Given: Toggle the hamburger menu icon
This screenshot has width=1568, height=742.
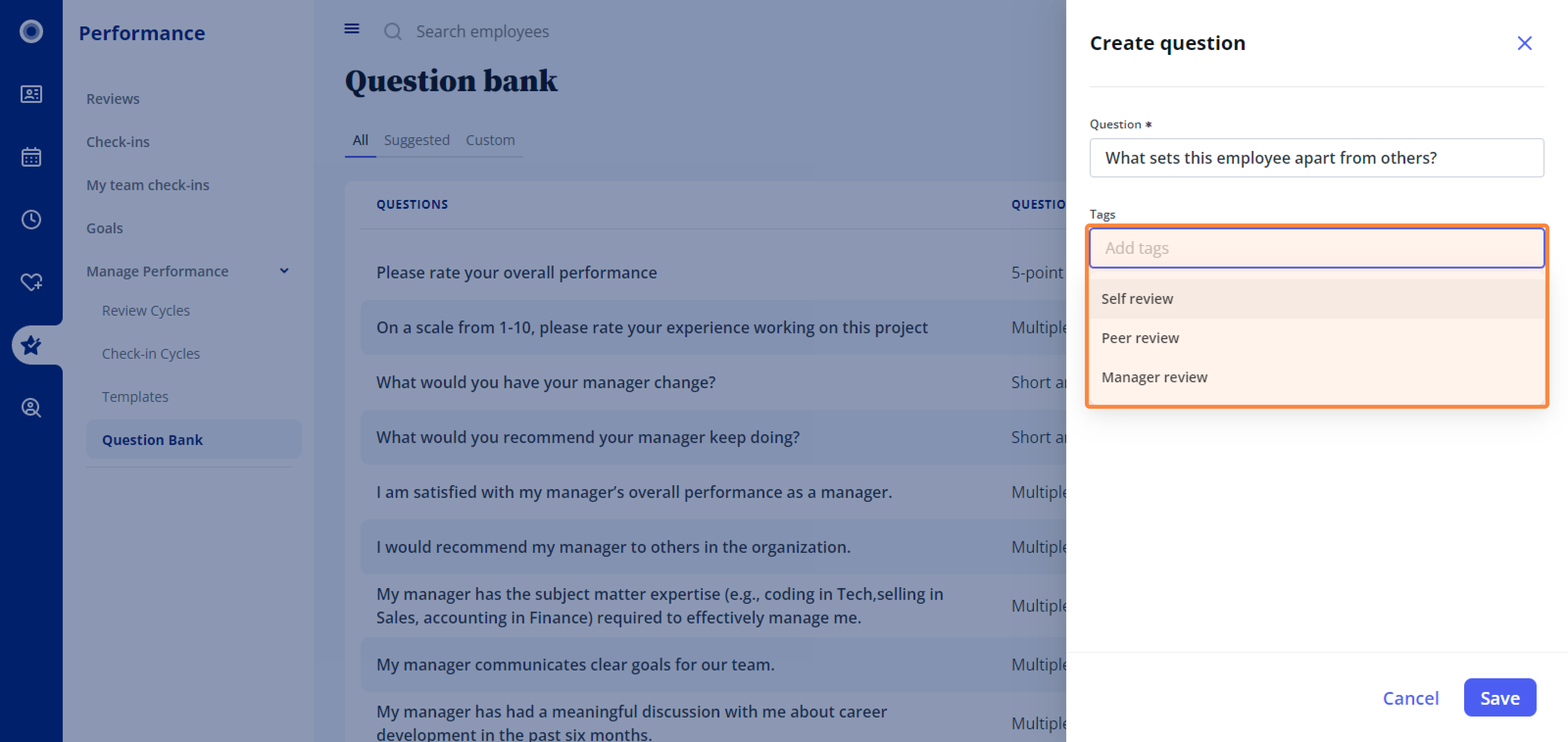Looking at the screenshot, I should point(351,28).
